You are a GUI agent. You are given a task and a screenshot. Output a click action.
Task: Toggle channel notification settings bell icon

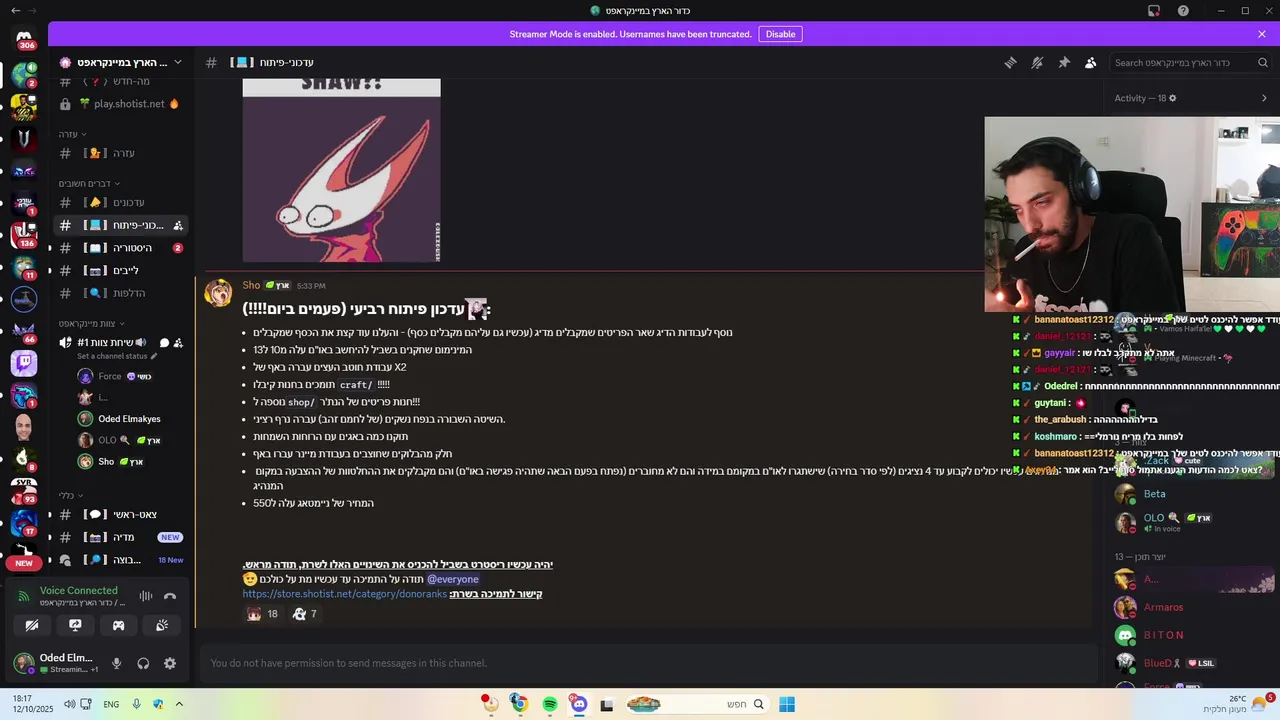pos(1037,62)
